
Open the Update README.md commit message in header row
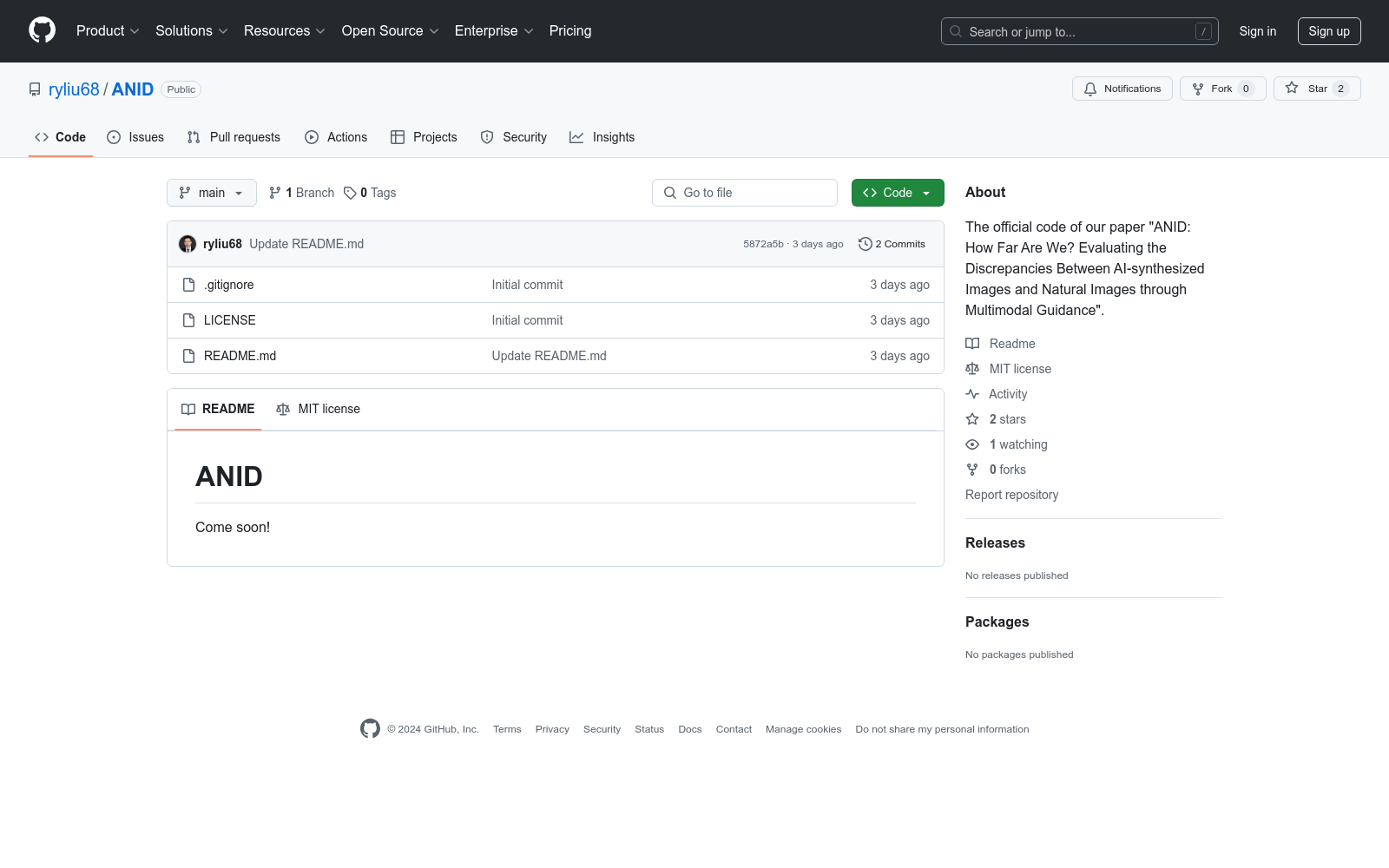coord(306,244)
